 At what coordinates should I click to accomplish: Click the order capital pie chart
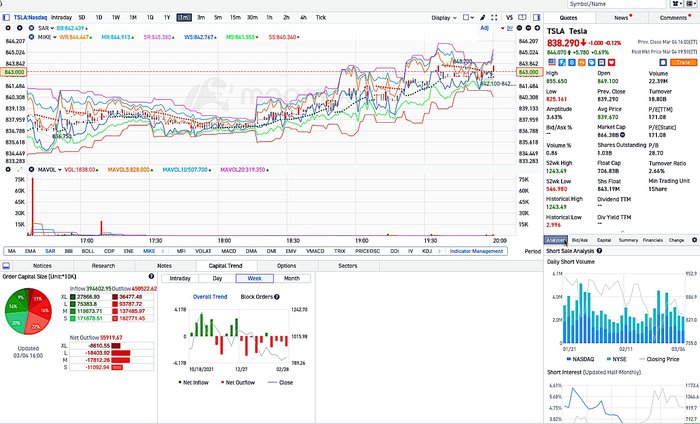click(28, 311)
